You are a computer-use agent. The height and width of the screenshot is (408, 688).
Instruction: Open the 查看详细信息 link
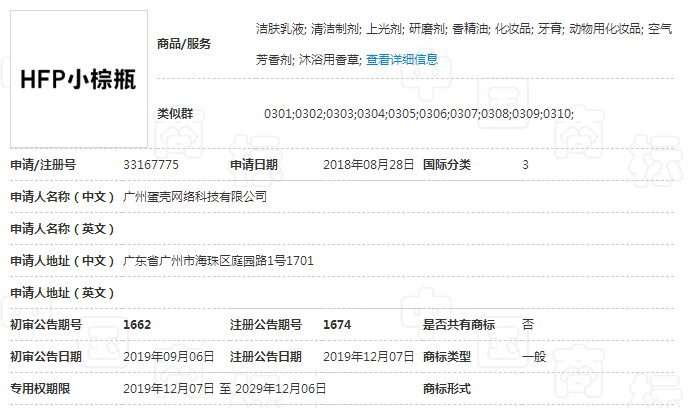click(x=402, y=59)
